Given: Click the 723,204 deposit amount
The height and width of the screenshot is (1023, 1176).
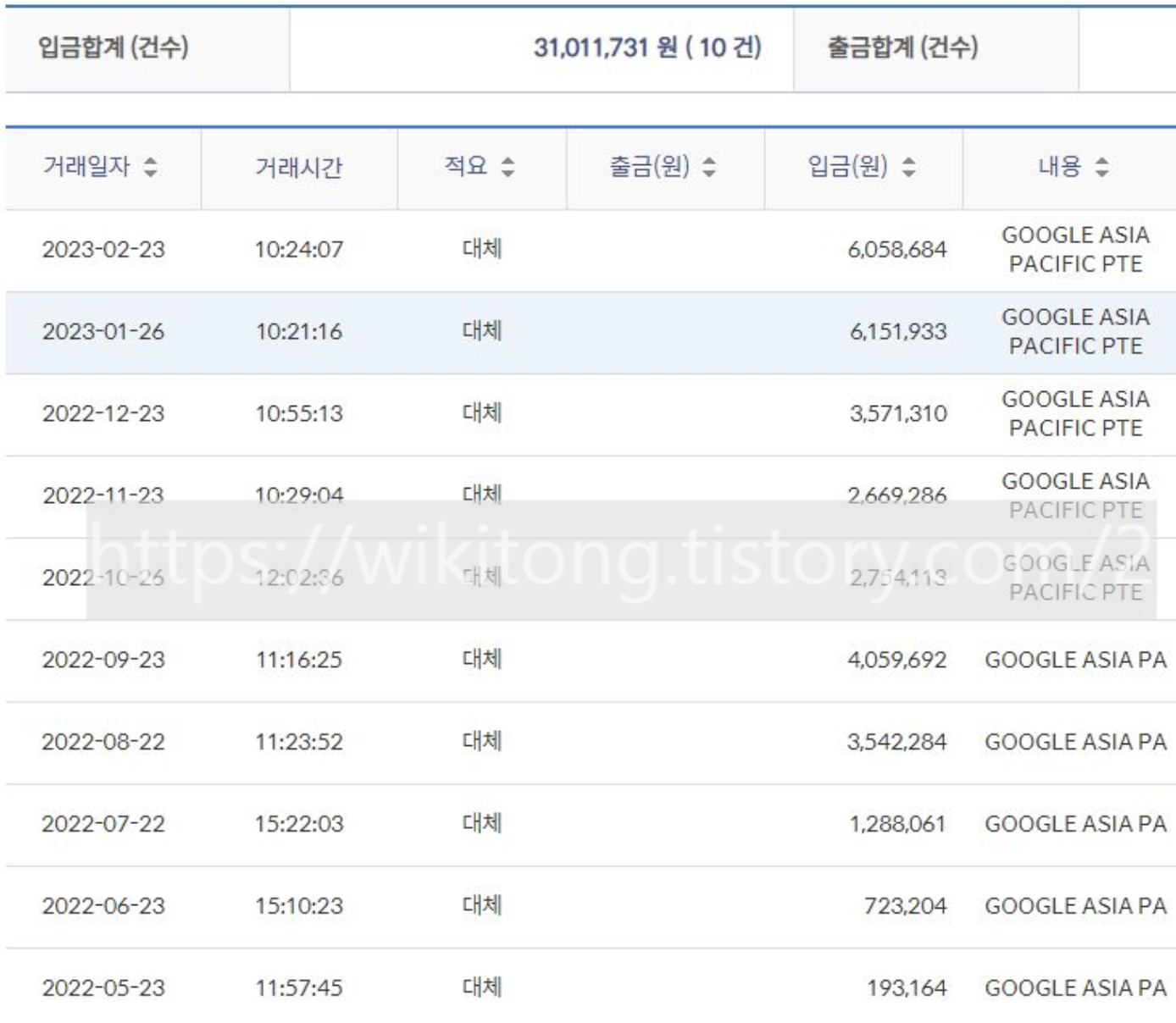Looking at the screenshot, I should (905, 907).
